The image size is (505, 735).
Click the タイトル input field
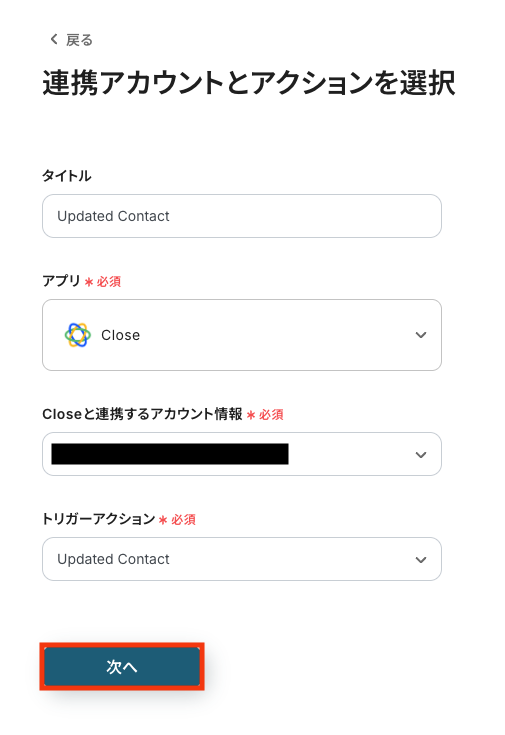[242, 216]
